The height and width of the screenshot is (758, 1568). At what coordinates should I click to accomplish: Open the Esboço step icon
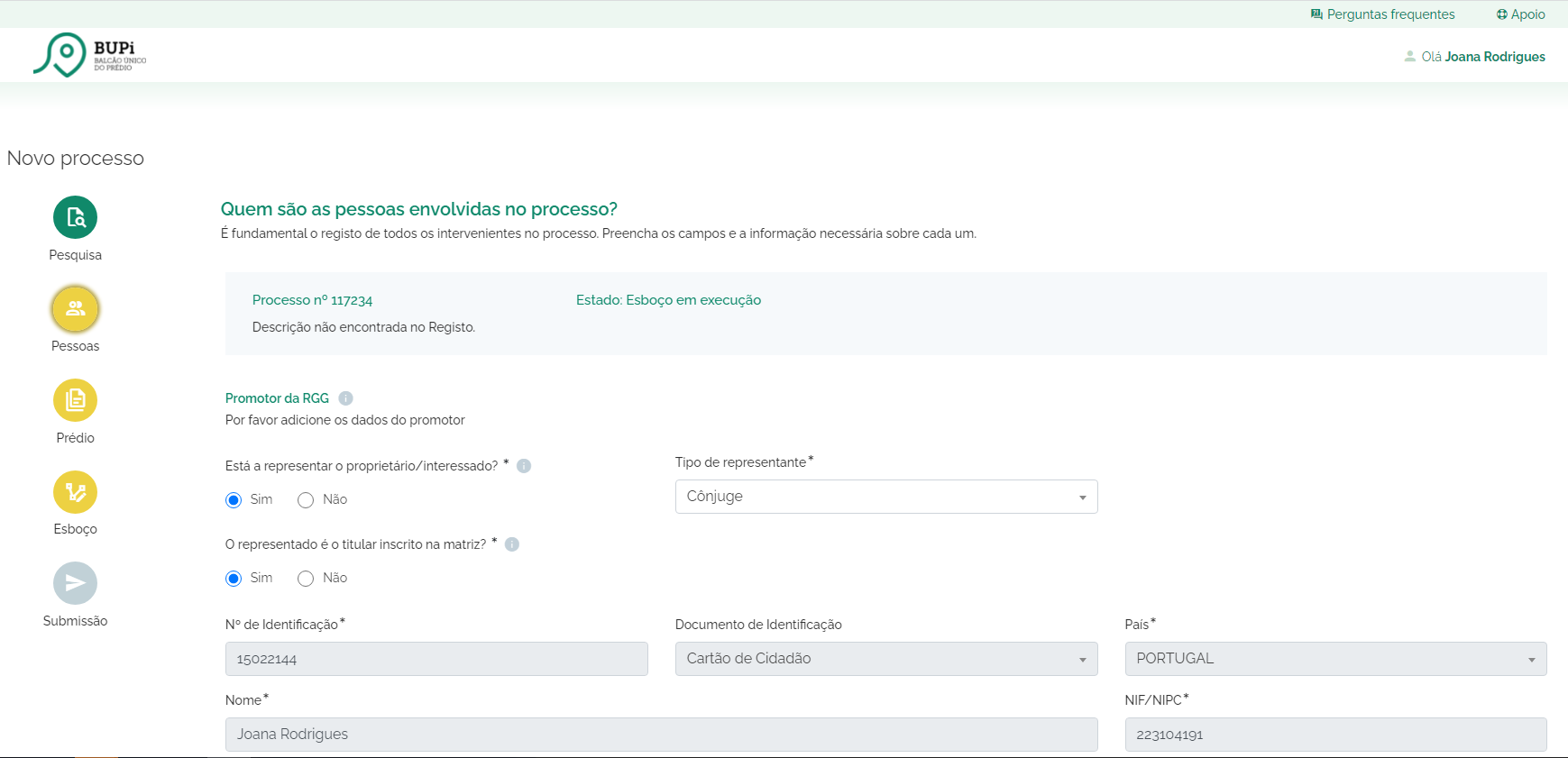[75, 492]
